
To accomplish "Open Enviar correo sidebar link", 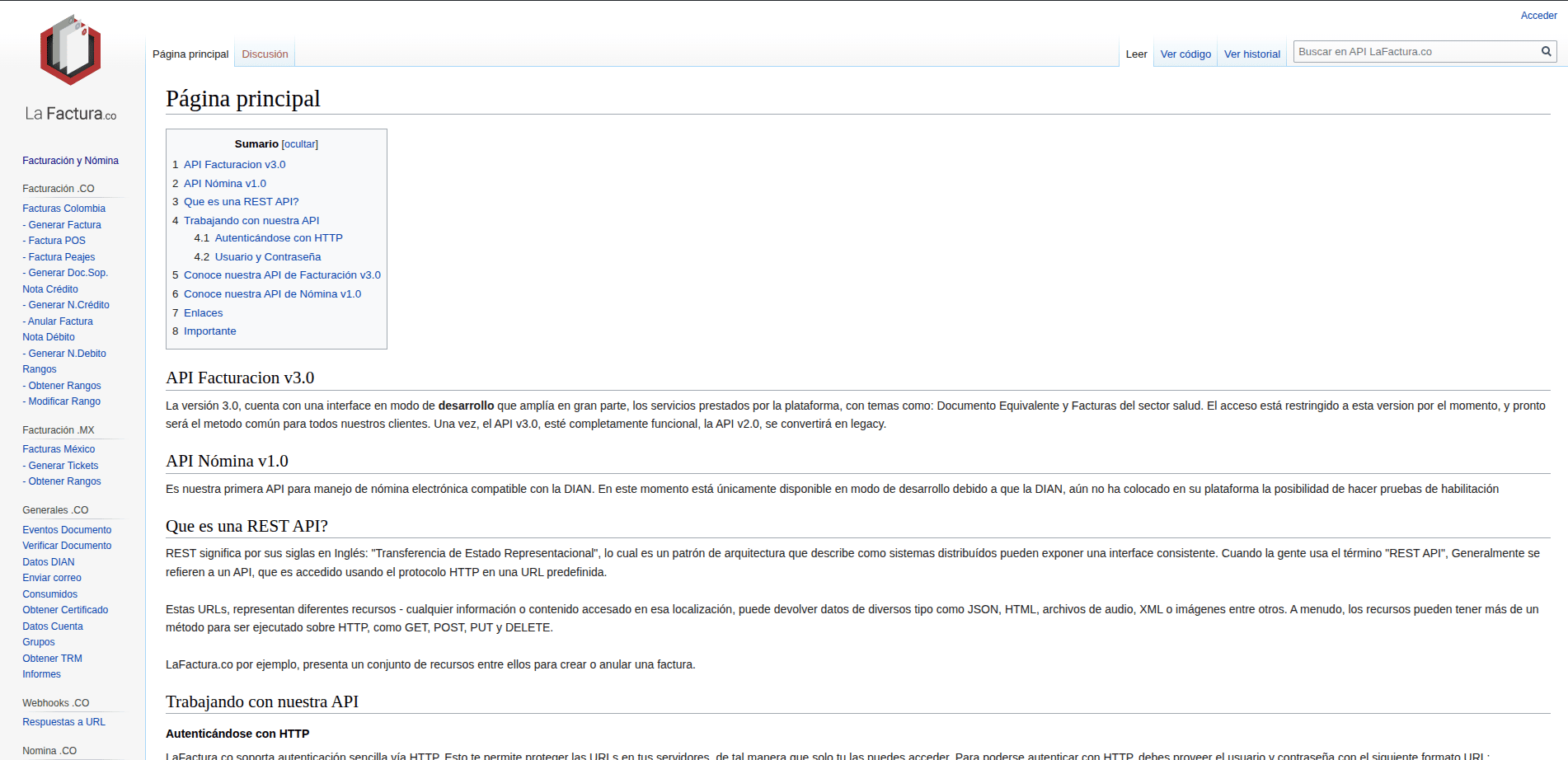I will [x=52, y=578].
